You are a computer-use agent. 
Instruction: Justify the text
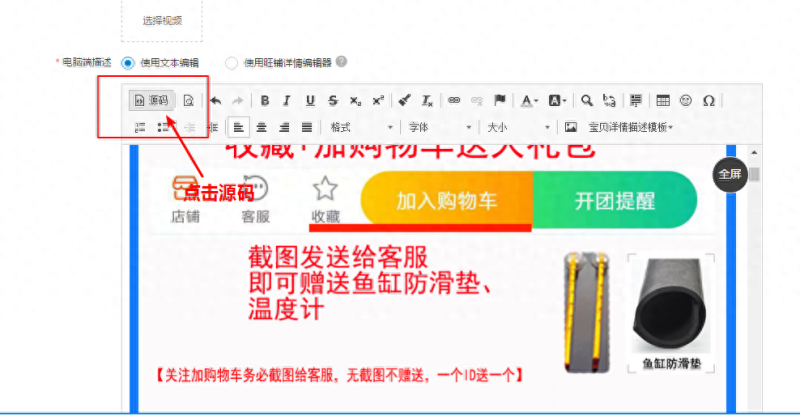pyautogui.click(x=307, y=128)
